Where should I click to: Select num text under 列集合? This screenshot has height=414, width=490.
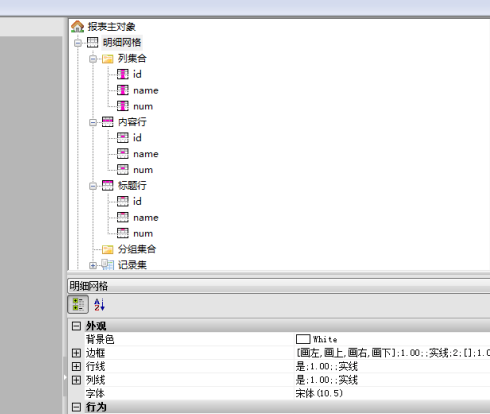point(143,106)
